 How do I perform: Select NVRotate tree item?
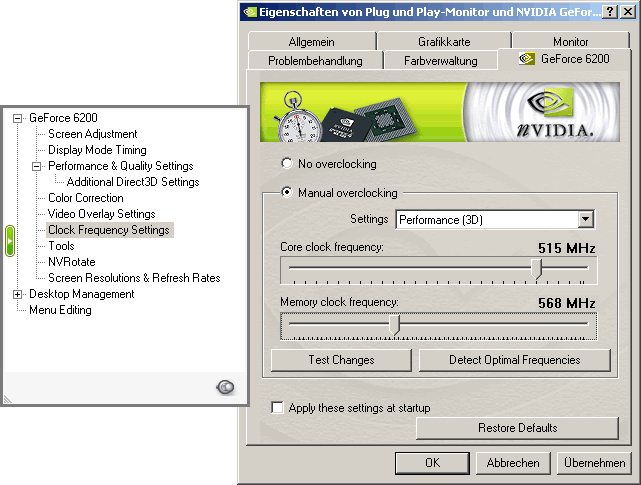point(72,262)
